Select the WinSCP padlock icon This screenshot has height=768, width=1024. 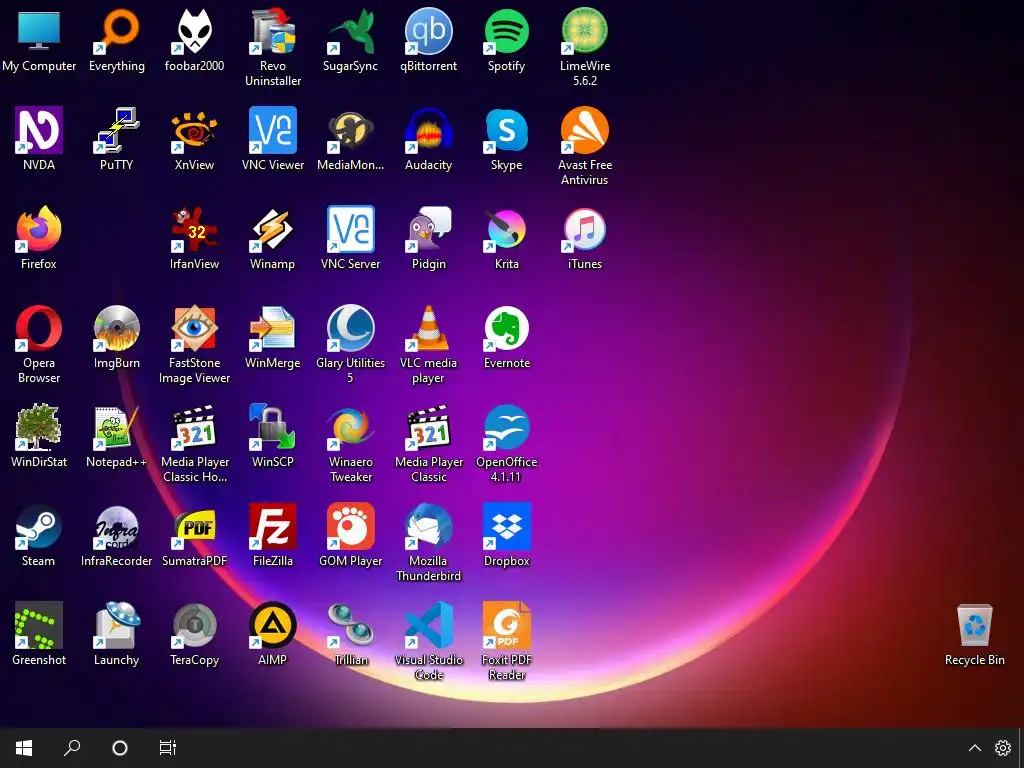(x=272, y=428)
